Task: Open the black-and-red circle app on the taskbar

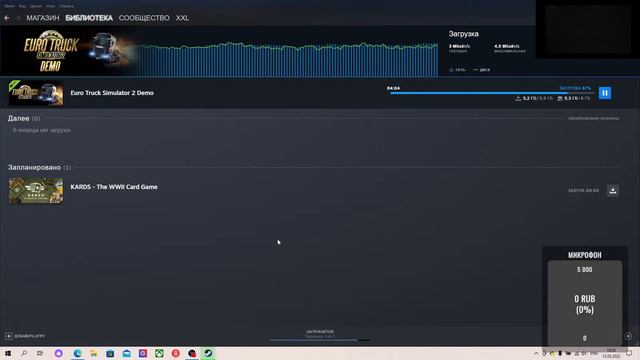Action: [192, 353]
